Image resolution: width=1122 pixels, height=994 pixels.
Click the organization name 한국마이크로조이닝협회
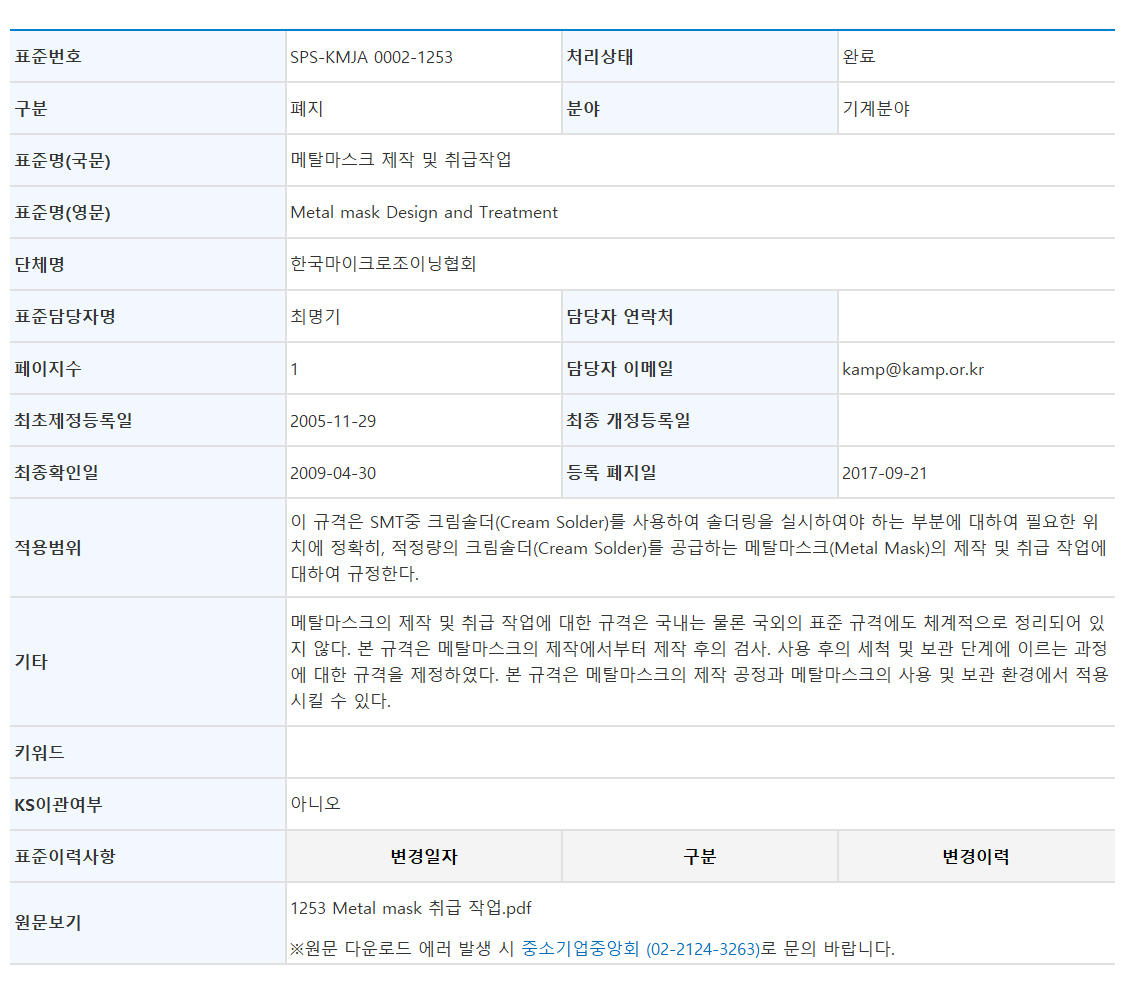point(383,264)
